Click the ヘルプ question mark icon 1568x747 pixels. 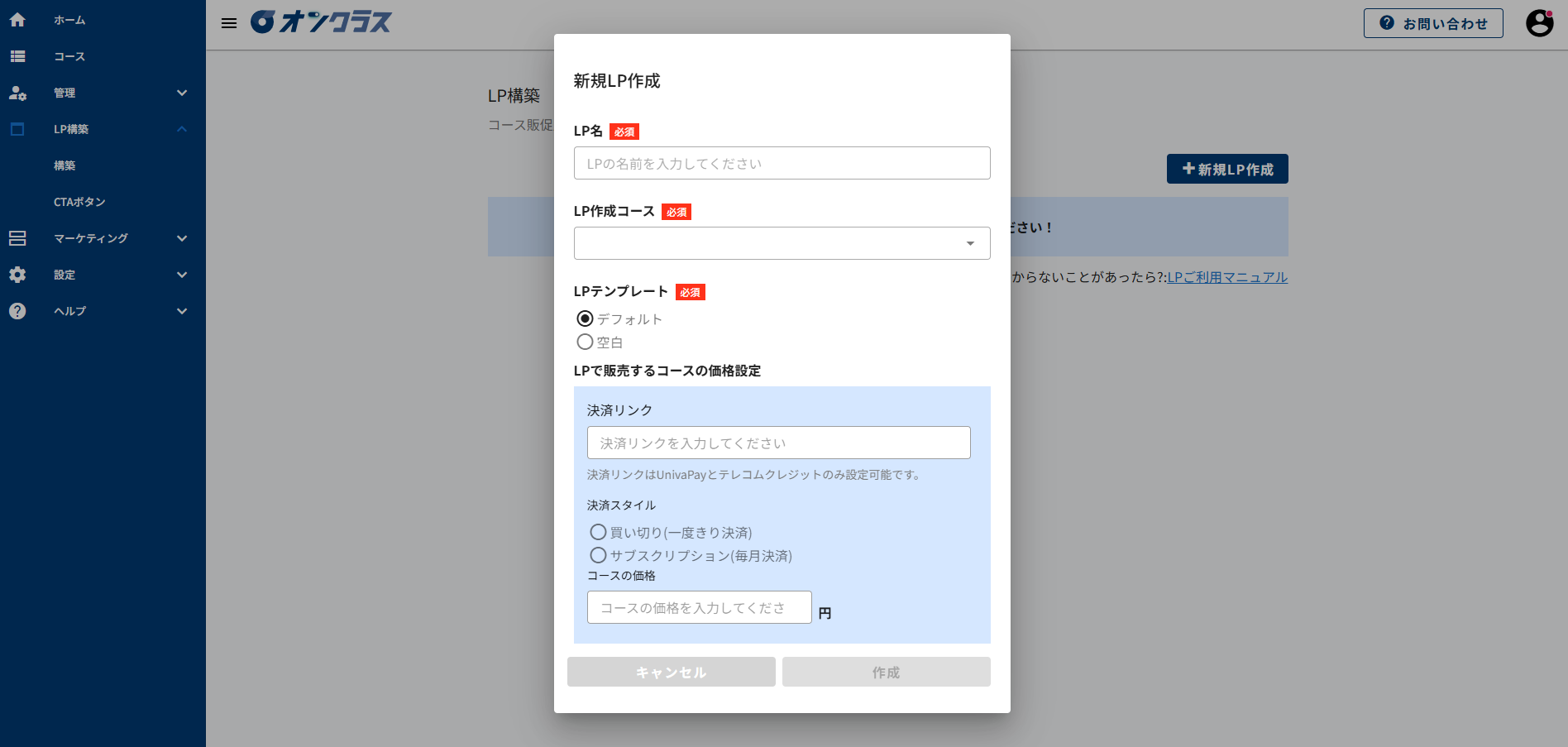pos(17,311)
